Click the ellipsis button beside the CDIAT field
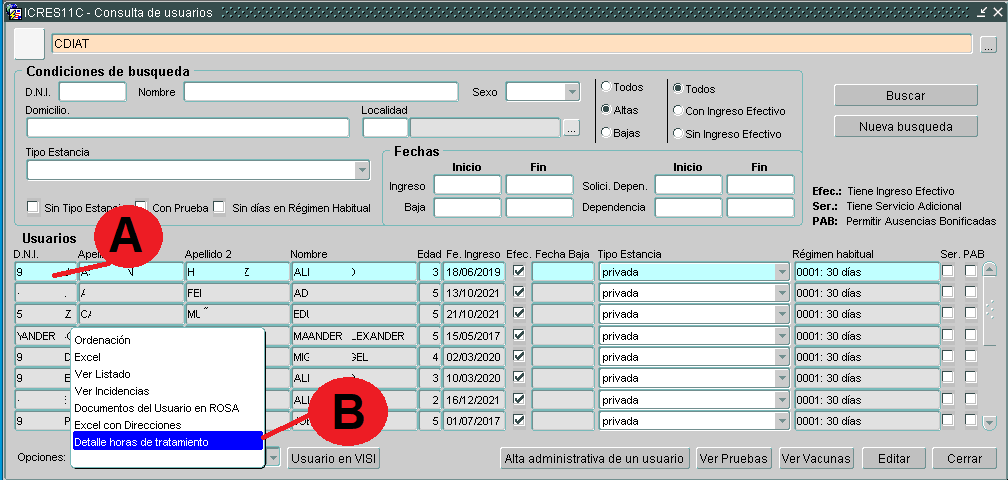Image resolution: width=1008 pixels, height=480 pixels. click(x=988, y=45)
